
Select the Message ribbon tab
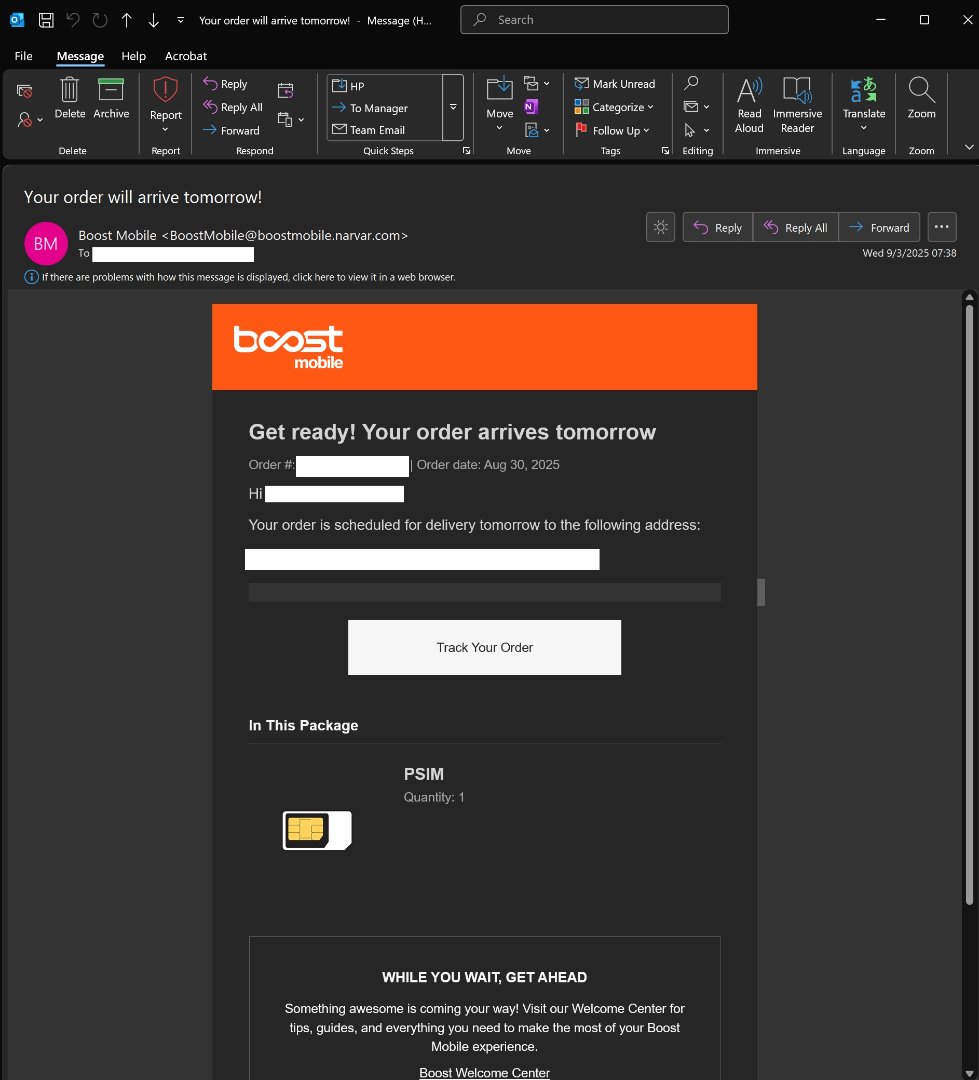[x=80, y=56]
